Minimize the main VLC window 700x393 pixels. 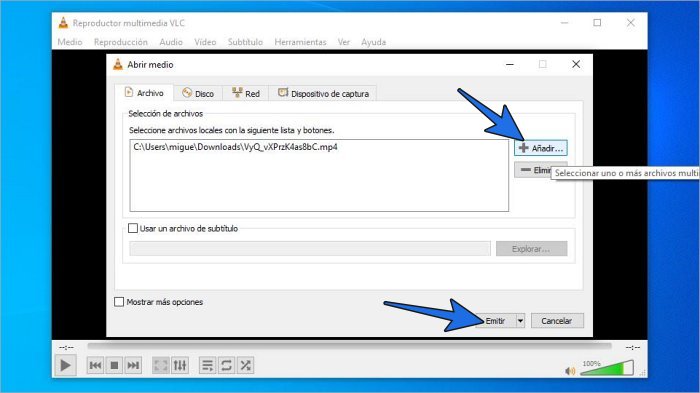(x=564, y=23)
